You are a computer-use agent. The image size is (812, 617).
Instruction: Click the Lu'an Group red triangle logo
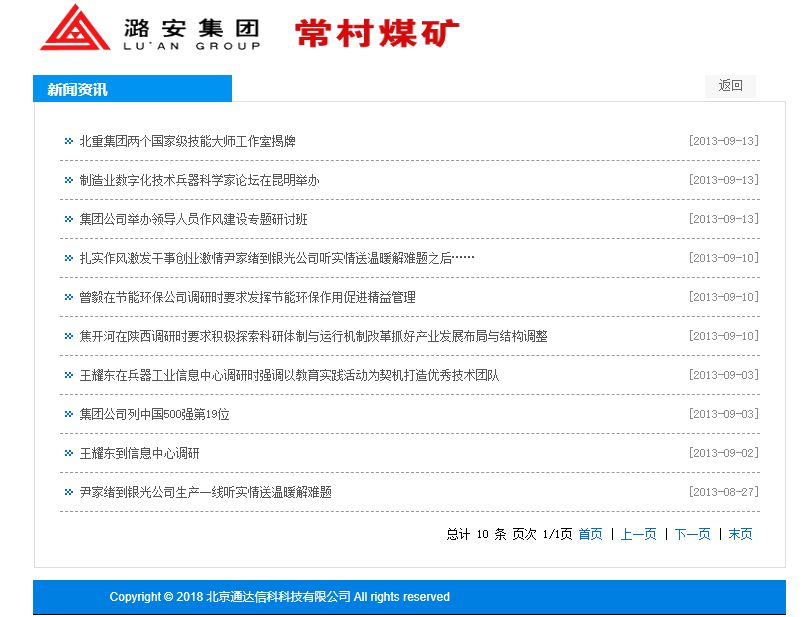[x=74, y=28]
